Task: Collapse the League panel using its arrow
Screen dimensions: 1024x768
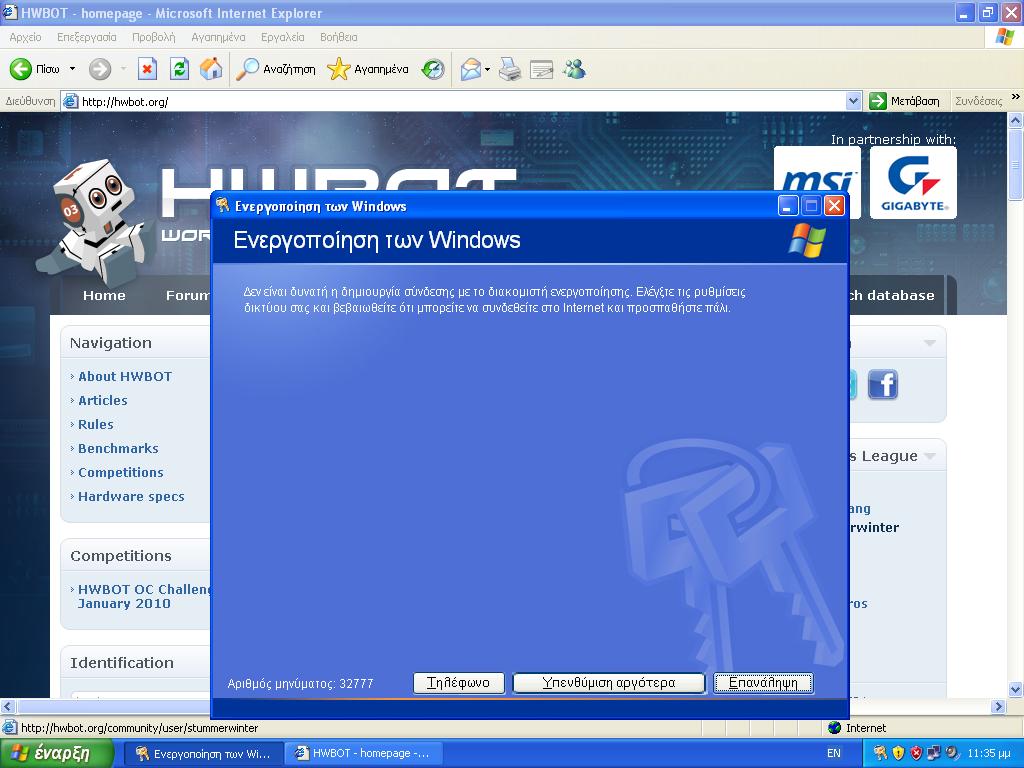Action: [930, 456]
